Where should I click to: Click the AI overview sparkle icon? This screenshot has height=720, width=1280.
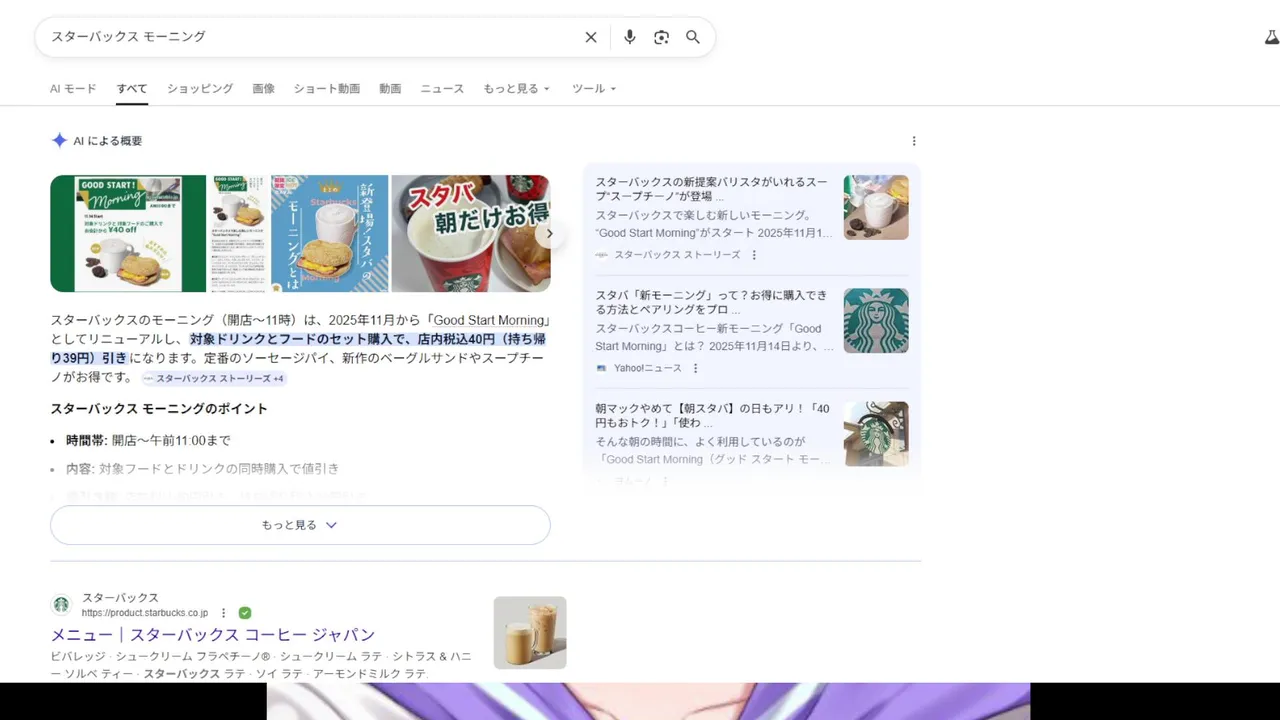point(59,141)
